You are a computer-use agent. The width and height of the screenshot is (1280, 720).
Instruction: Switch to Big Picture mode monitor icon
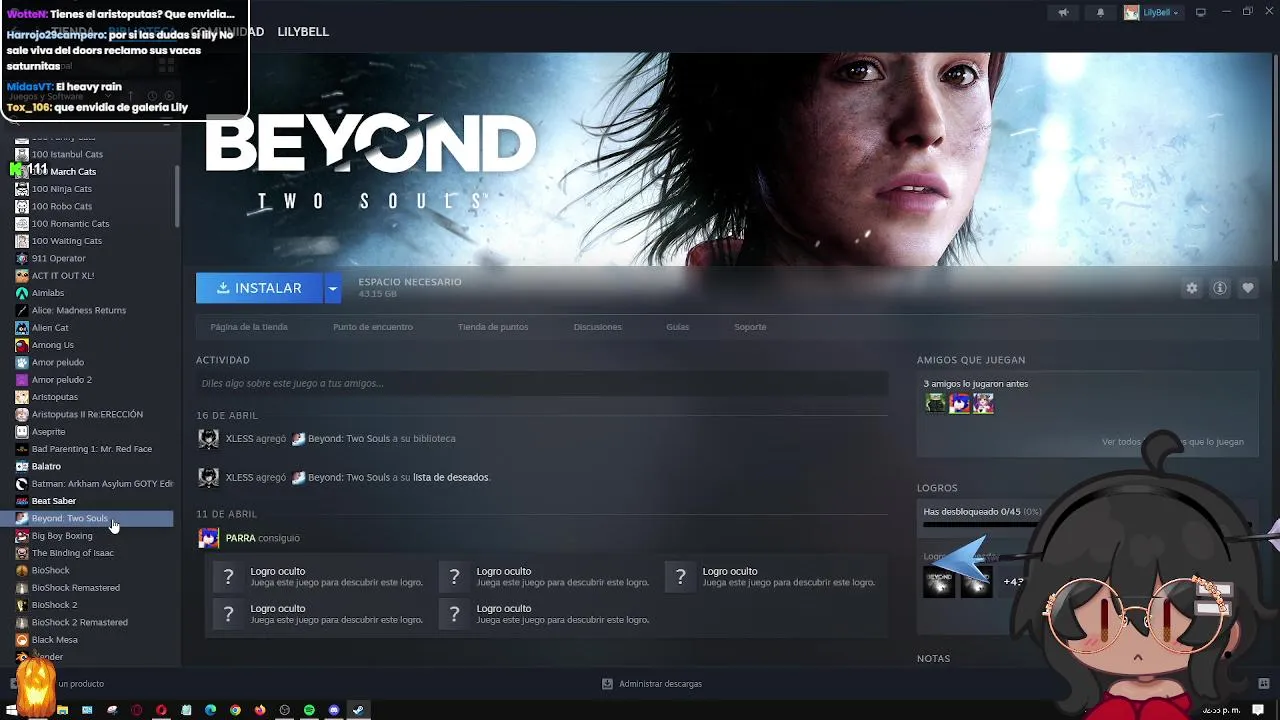pyautogui.click(x=1201, y=13)
